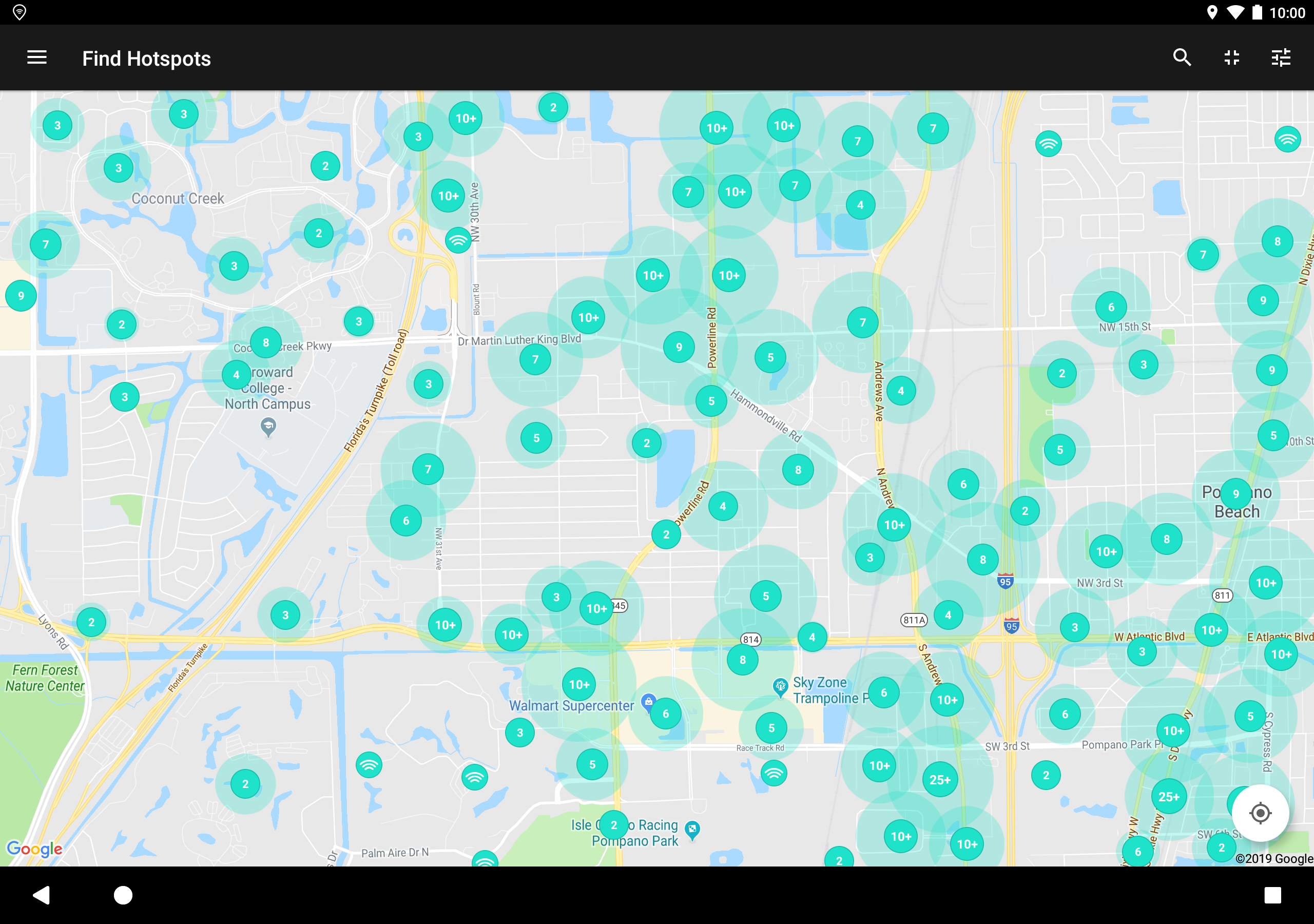Tap cluster 9 over Pompano Beach label
The height and width of the screenshot is (924, 1314).
[x=1235, y=493]
